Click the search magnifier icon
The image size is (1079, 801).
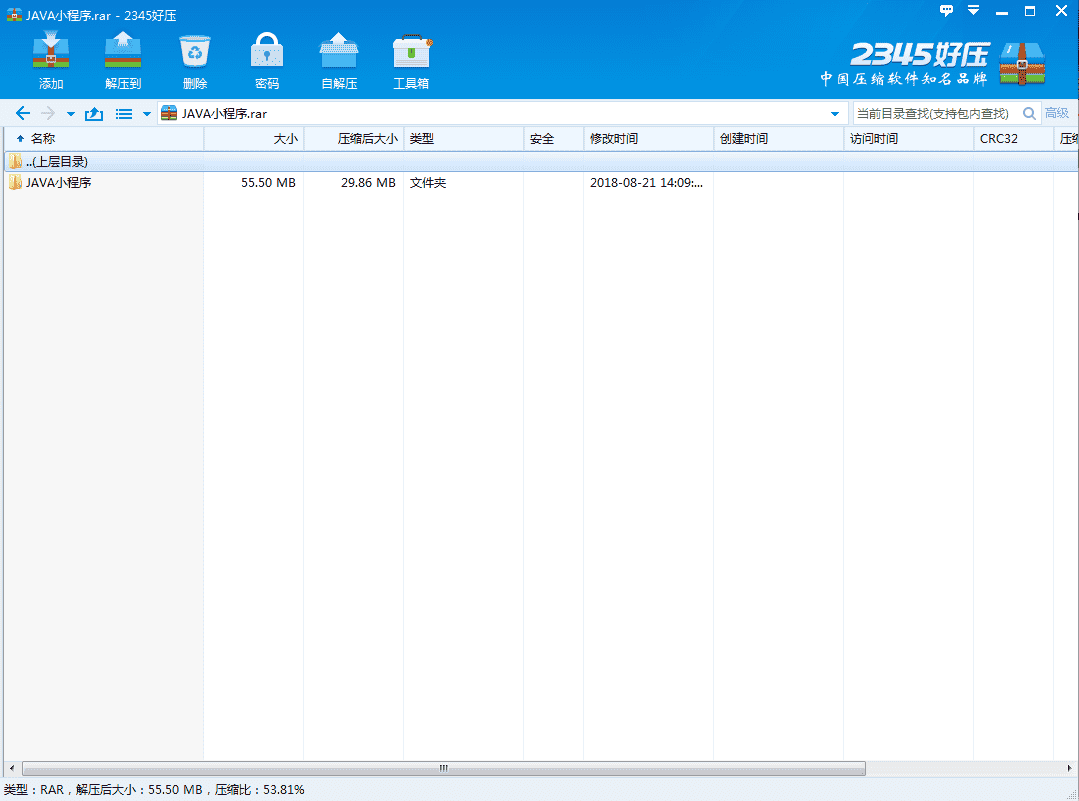[x=1029, y=113]
